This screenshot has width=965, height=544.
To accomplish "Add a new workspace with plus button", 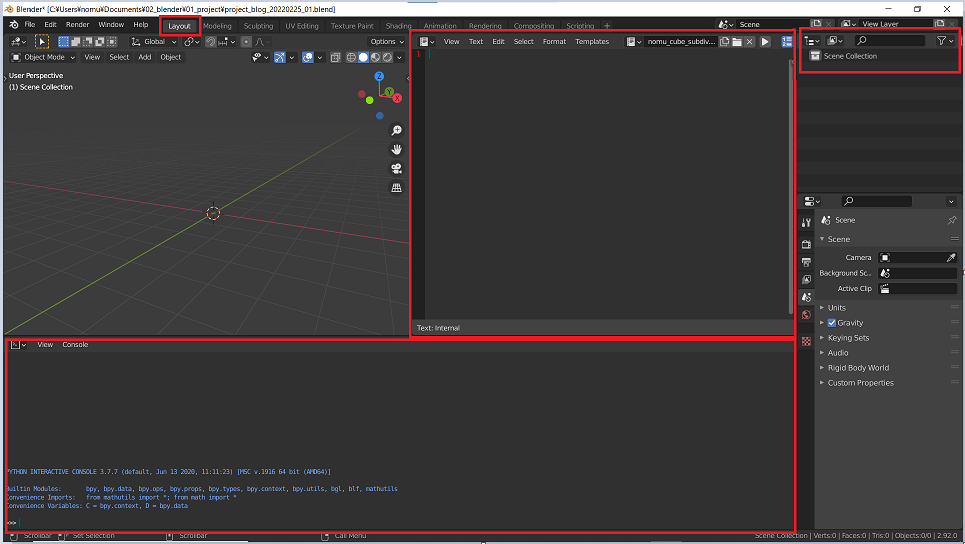I will tap(607, 26).
